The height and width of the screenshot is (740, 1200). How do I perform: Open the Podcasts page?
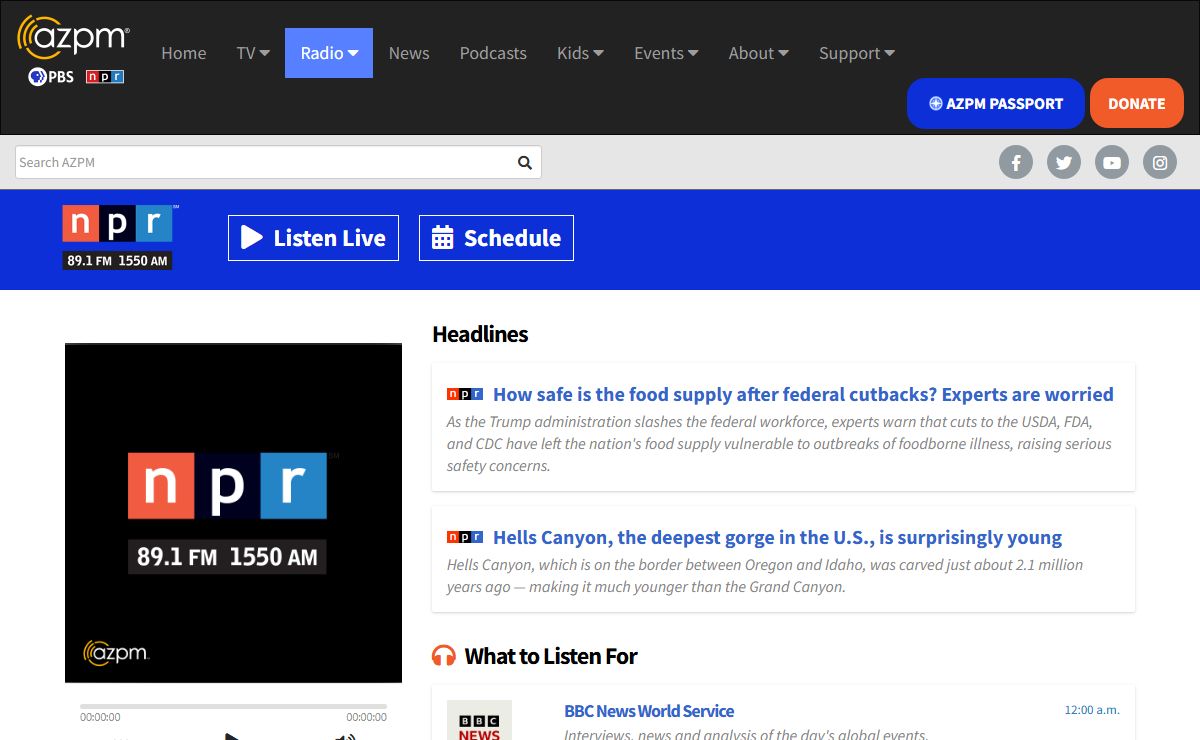(x=493, y=53)
